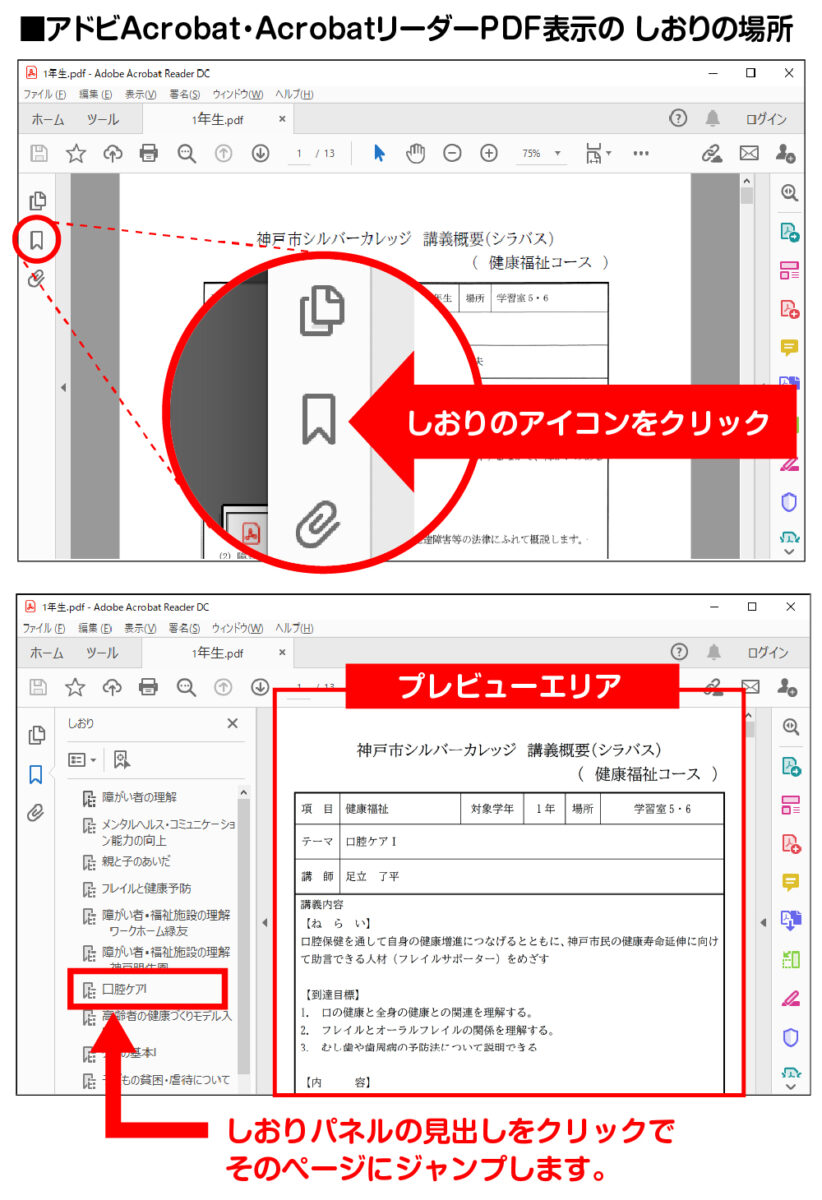Click ログイン in lower window
822x1200 pixels.
(x=766, y=653)
